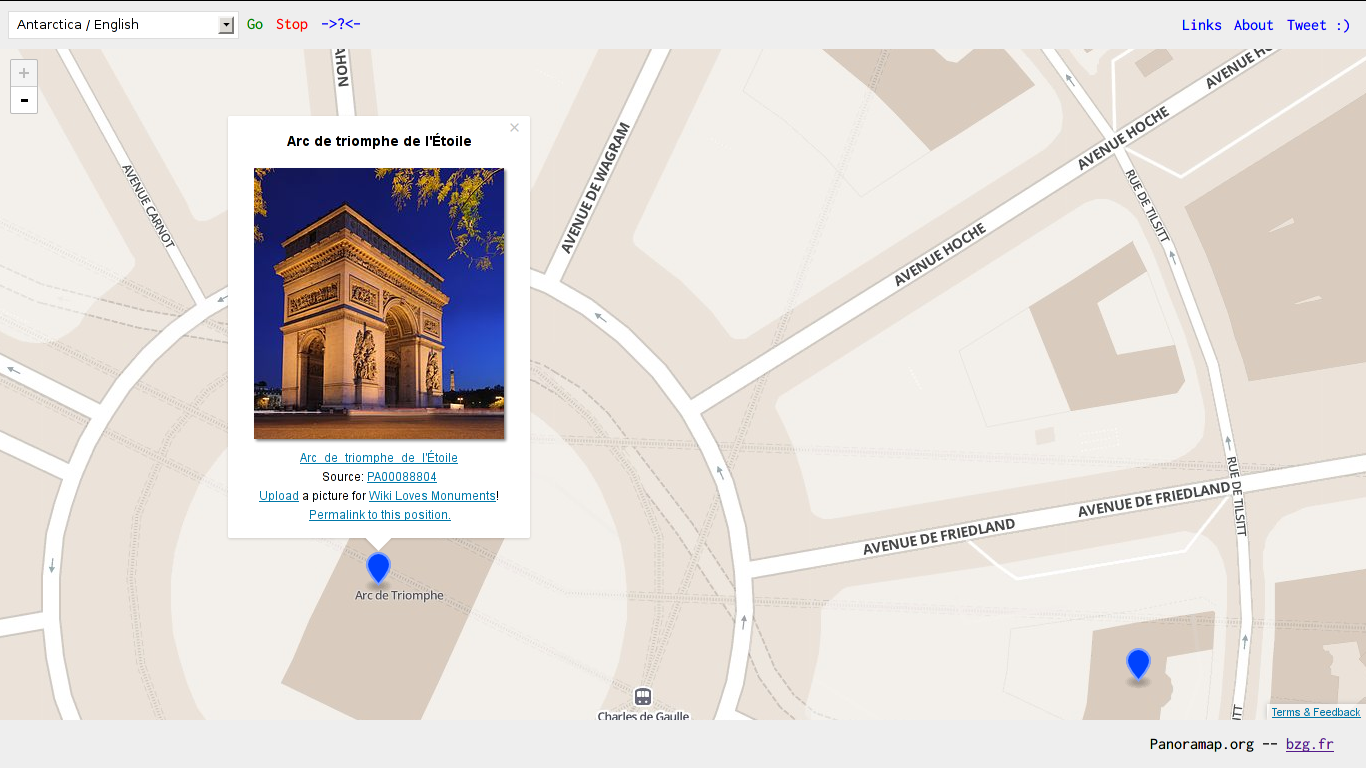Click the dropdown arrow of country selector

[226, 25]
